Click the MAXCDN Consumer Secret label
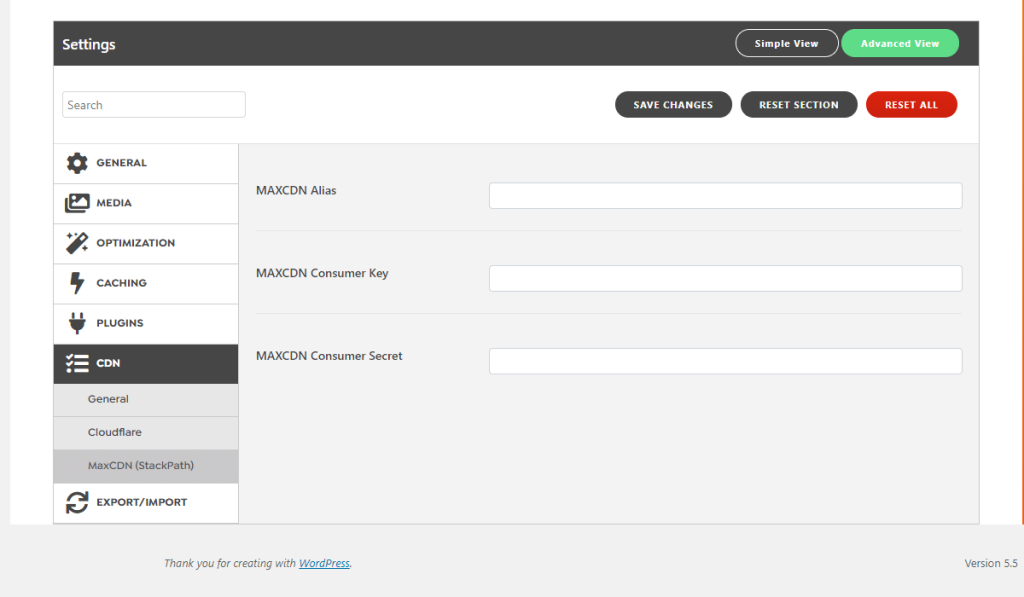This screenshot has height=597, width=1024. tap(329, 356)
